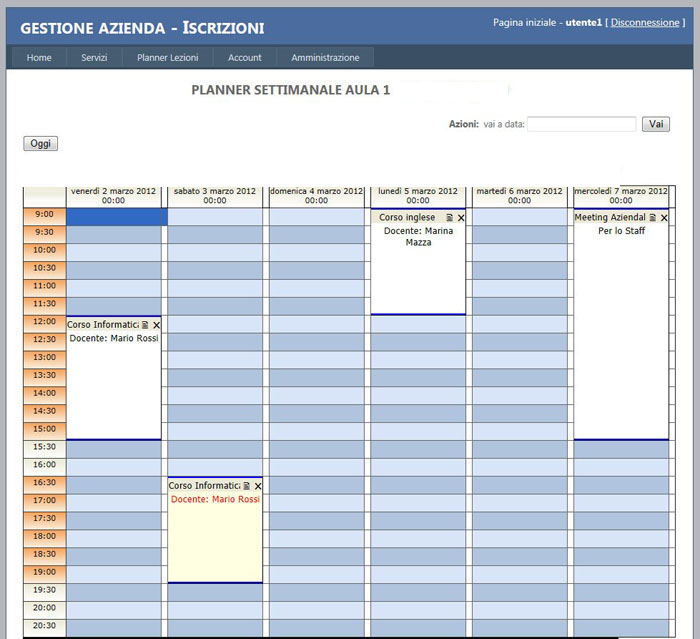This screenshot has height=639, width=700.
Task: Select the lunedì 5 marzo 2012 column header
Action: 418,196
